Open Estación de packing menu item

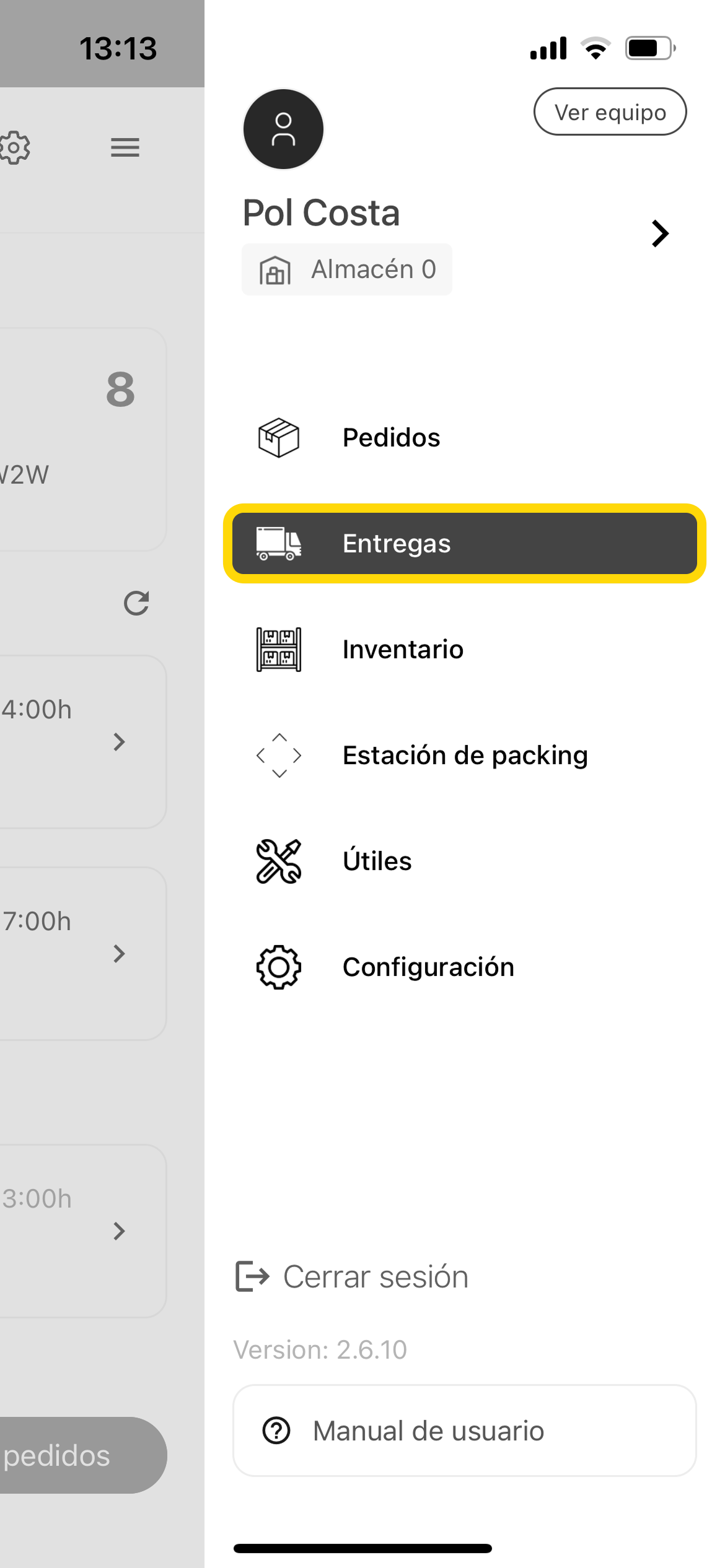[465, 756]
